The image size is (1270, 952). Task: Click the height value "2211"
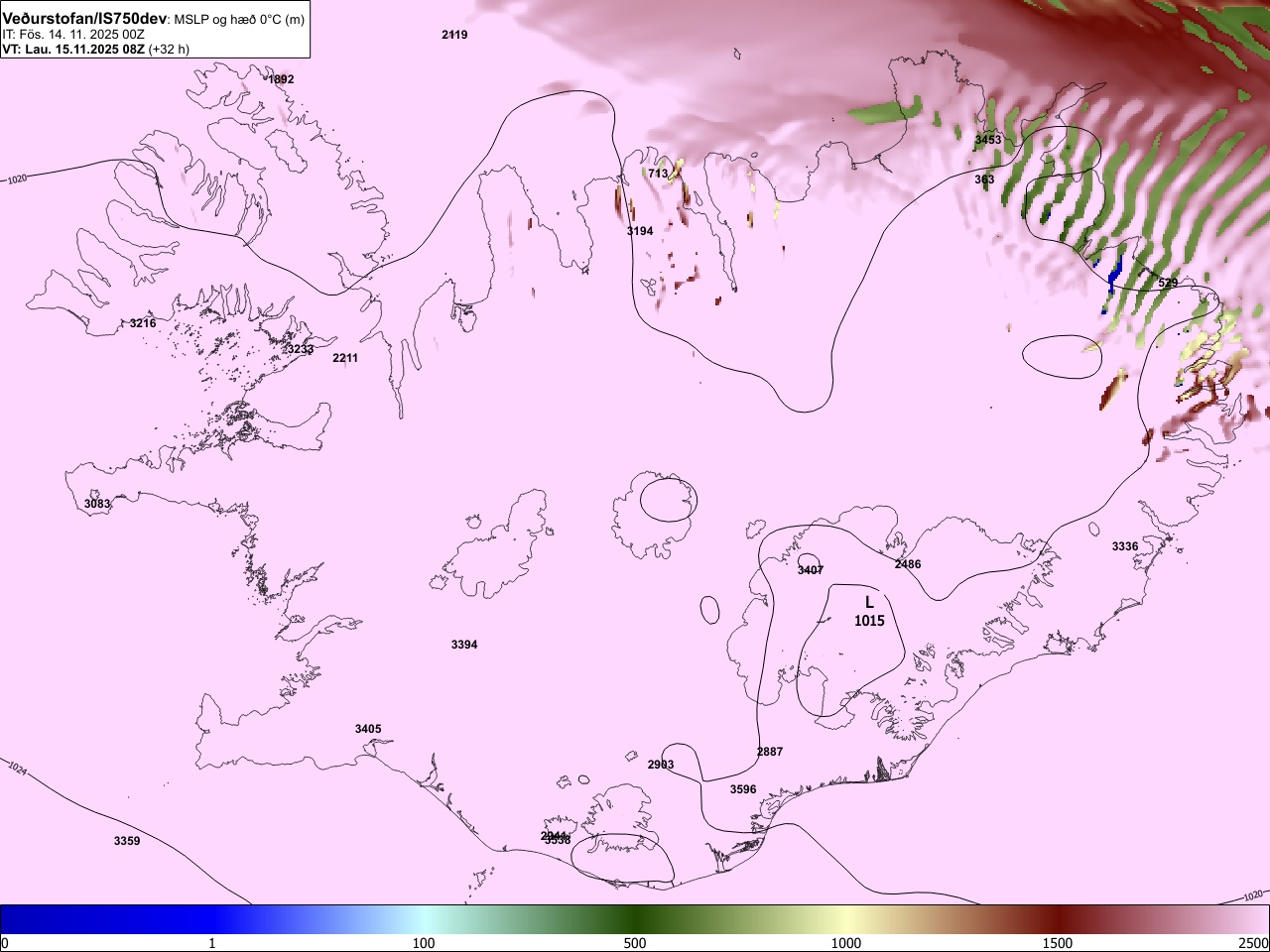[345, 358]
